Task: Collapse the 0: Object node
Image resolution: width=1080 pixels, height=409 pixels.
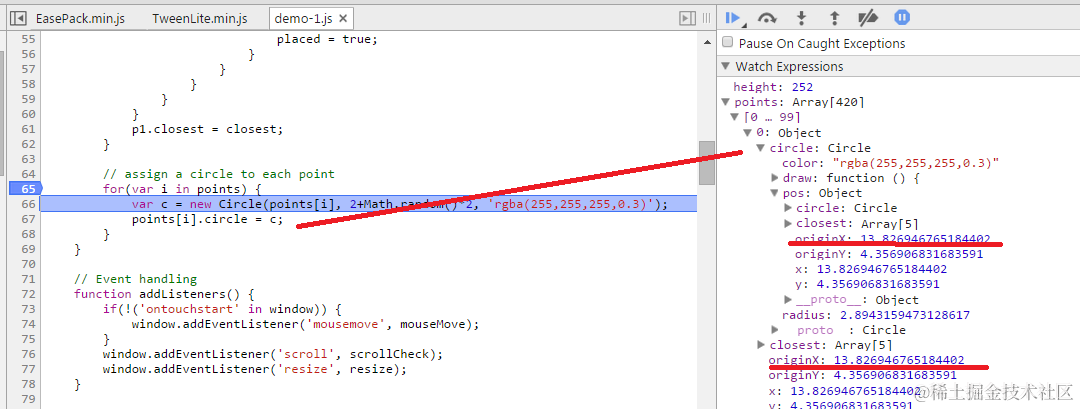Action: click(x=748, y=133)
